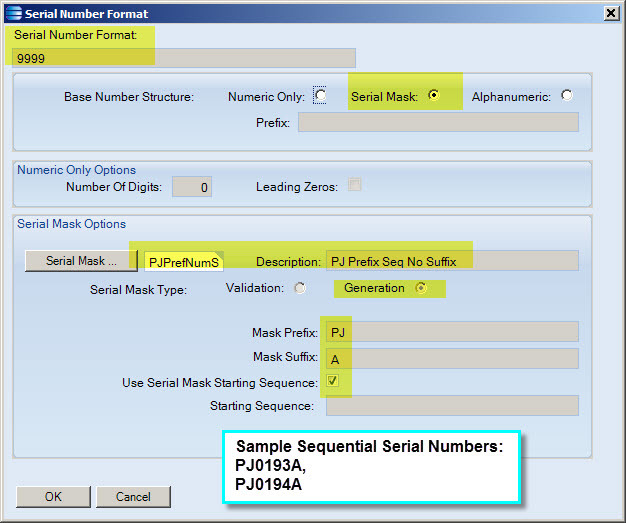Select the Validation mask type radio button
Screen dimensions: 626x523
pos(300,288)
